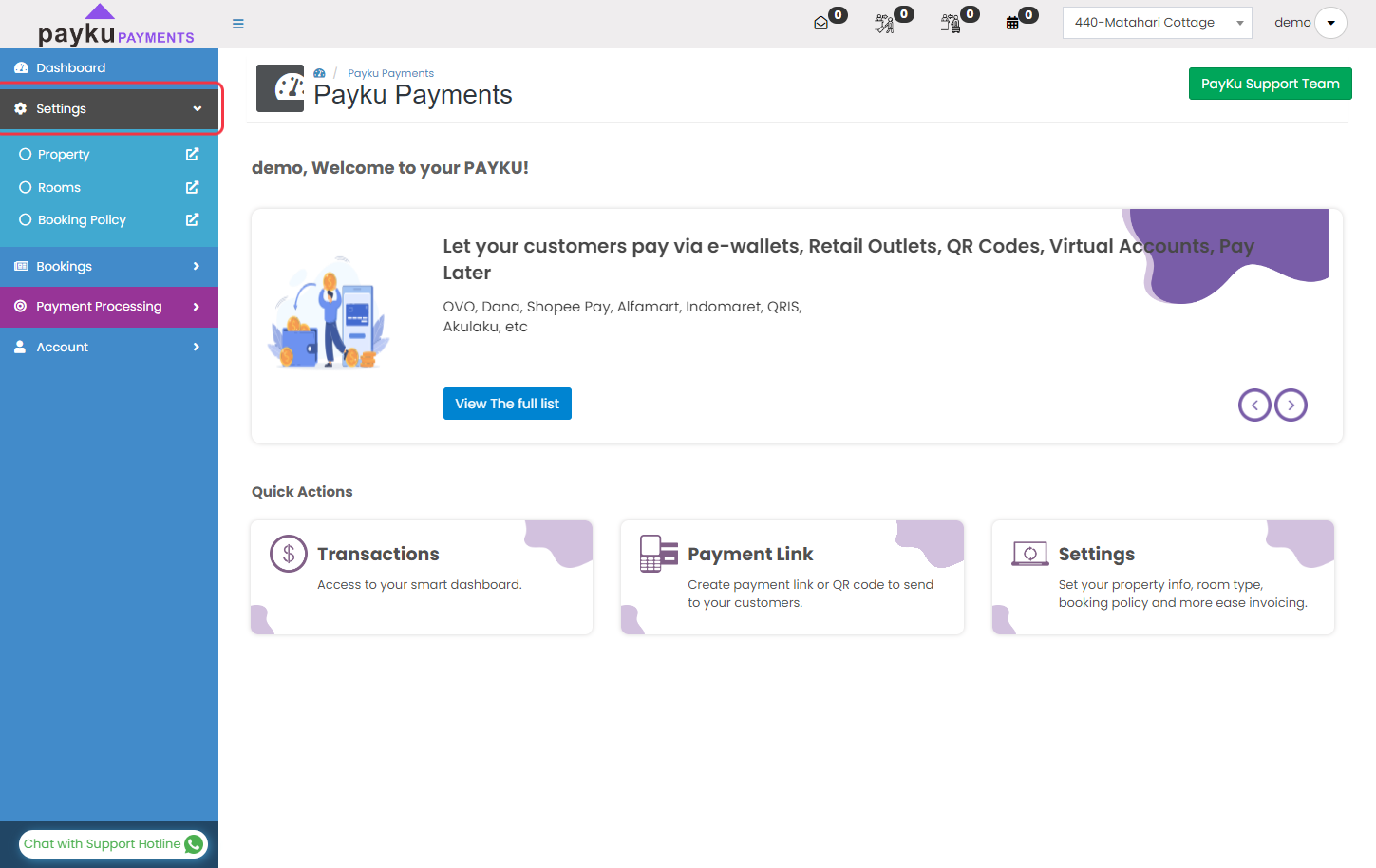1376x868 pixels.
Task: Open the demo user menu arrow
Action: point(1330,23)
